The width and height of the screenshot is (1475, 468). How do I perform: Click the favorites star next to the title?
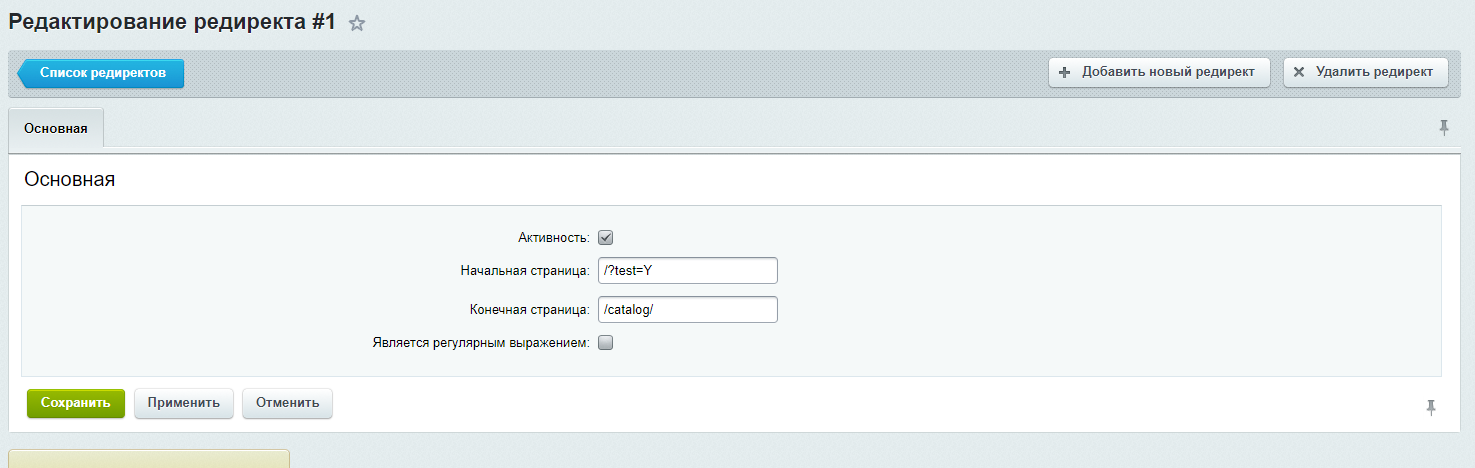(357, 24)
